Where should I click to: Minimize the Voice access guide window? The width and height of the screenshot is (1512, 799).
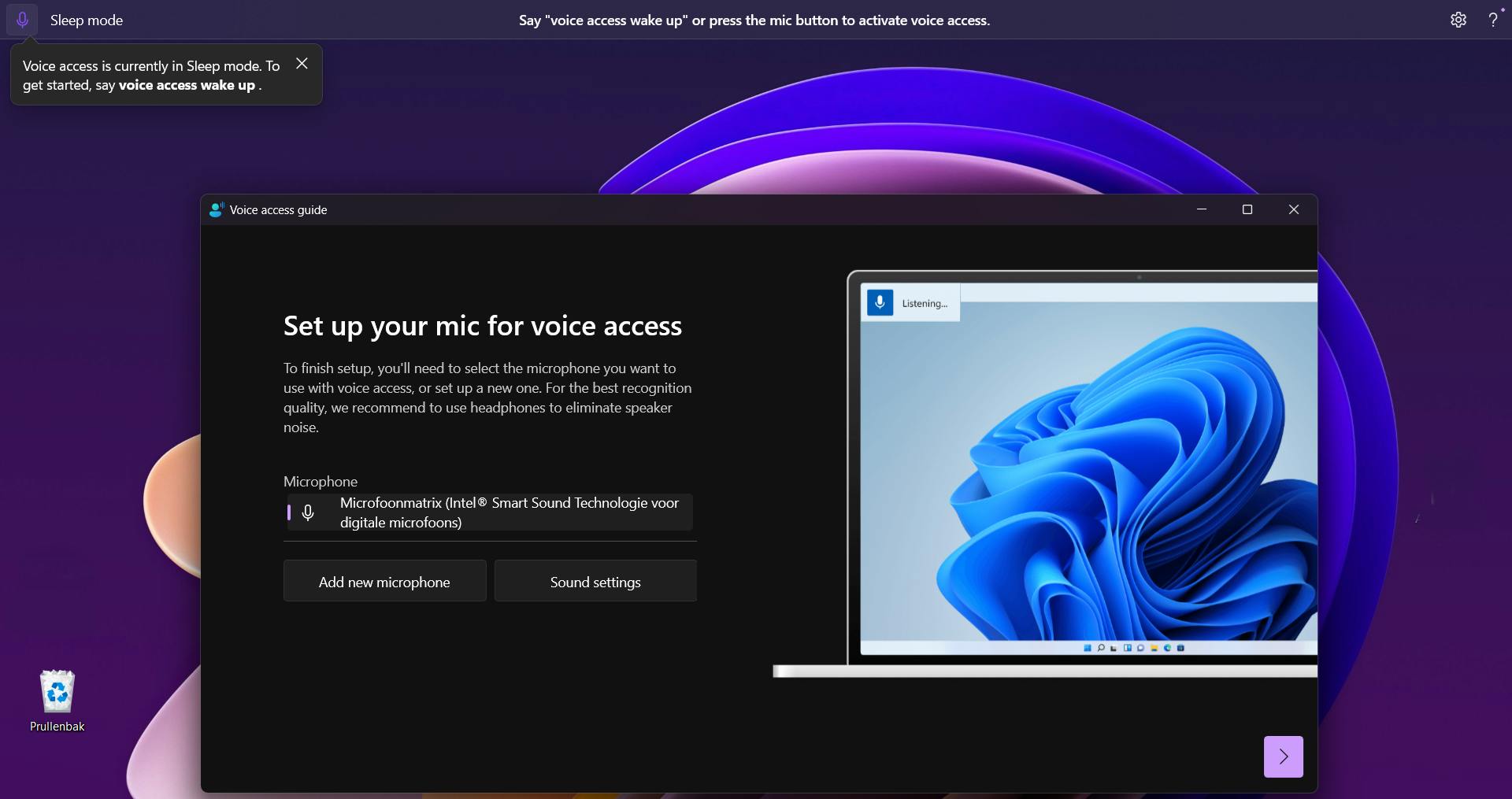tap(1202, 209)
